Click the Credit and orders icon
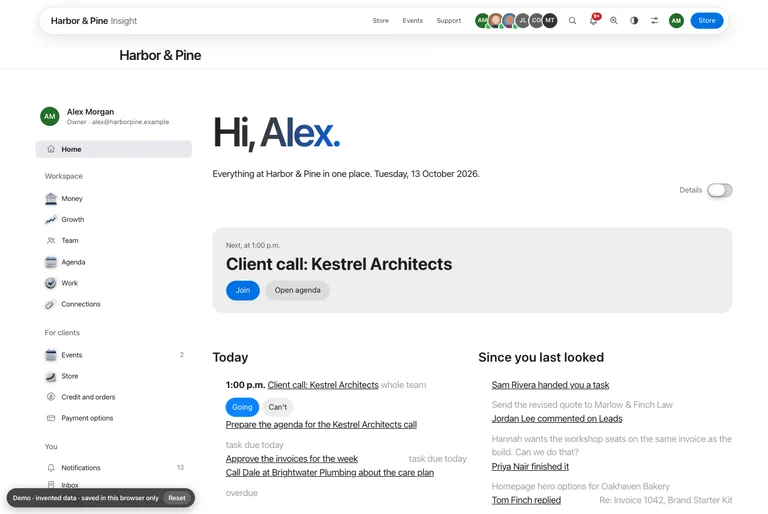The width and height of the screenshot is (768, 514). 51,397
